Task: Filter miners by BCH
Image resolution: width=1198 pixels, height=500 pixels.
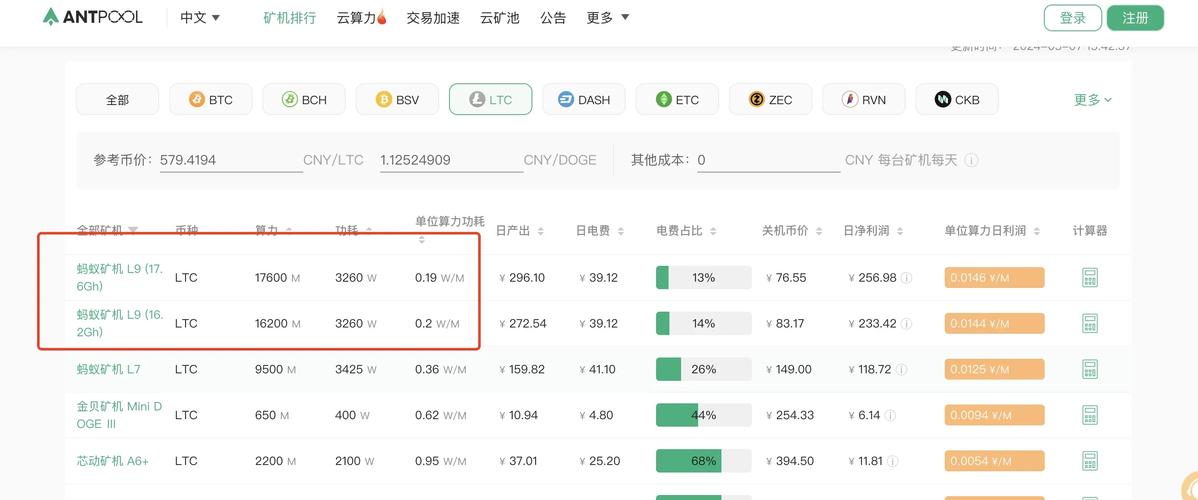Action: [304, 99]
